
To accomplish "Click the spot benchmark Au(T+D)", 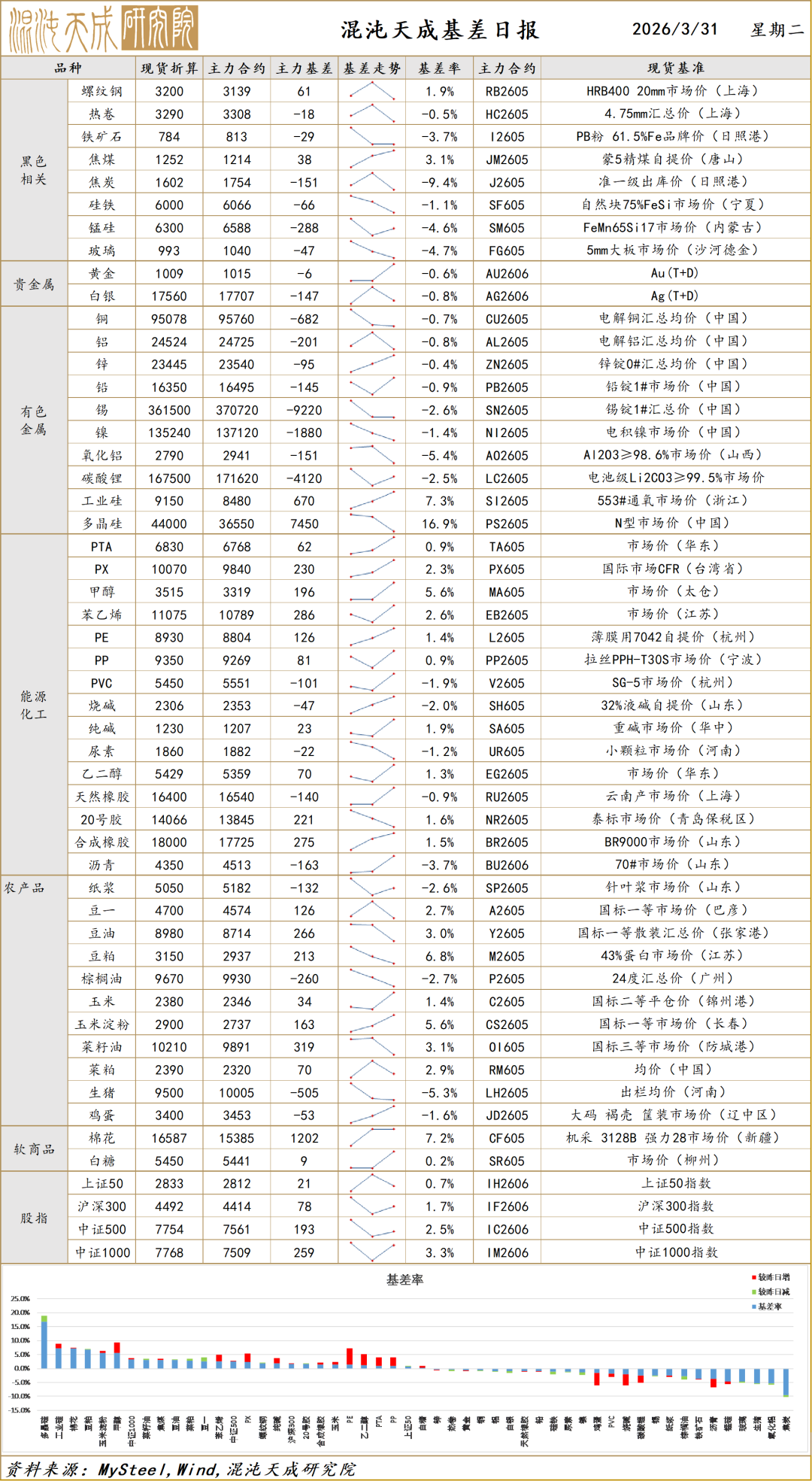I will tap(674, 273).
